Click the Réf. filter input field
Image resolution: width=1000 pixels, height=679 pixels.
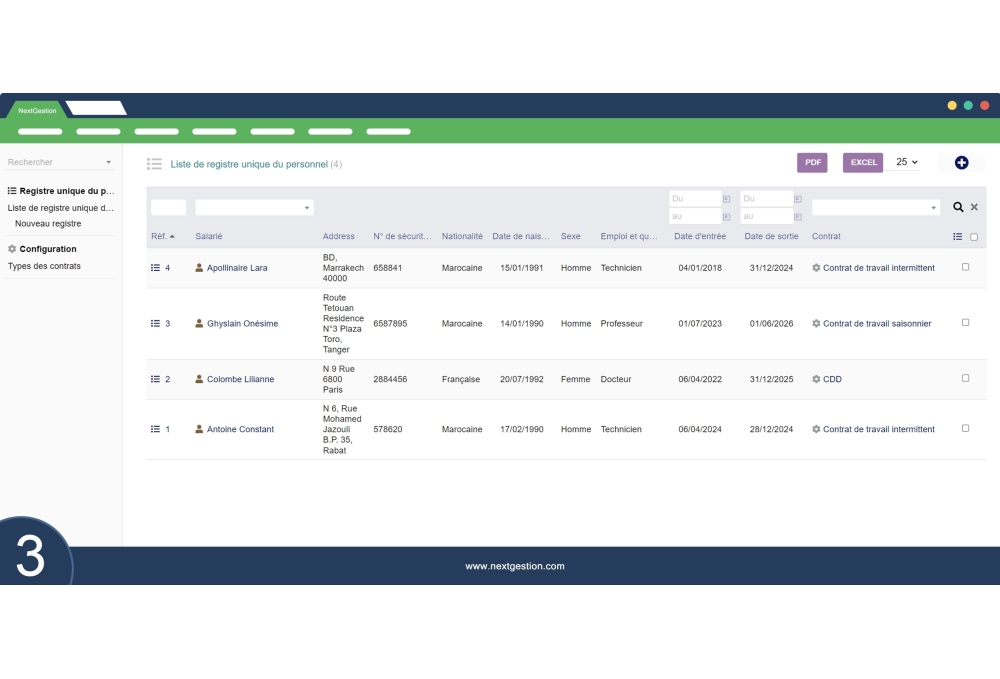pos(168,207)
